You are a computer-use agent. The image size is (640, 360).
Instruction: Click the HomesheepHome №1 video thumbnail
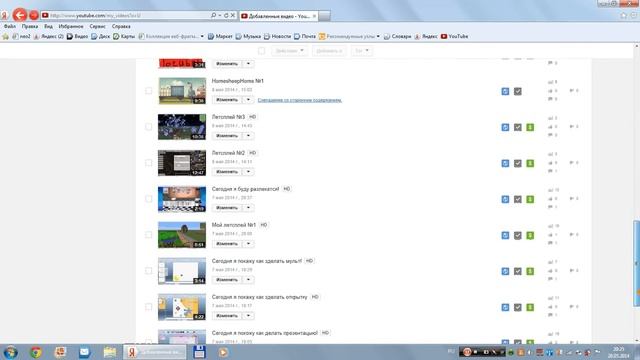[182, 91]
